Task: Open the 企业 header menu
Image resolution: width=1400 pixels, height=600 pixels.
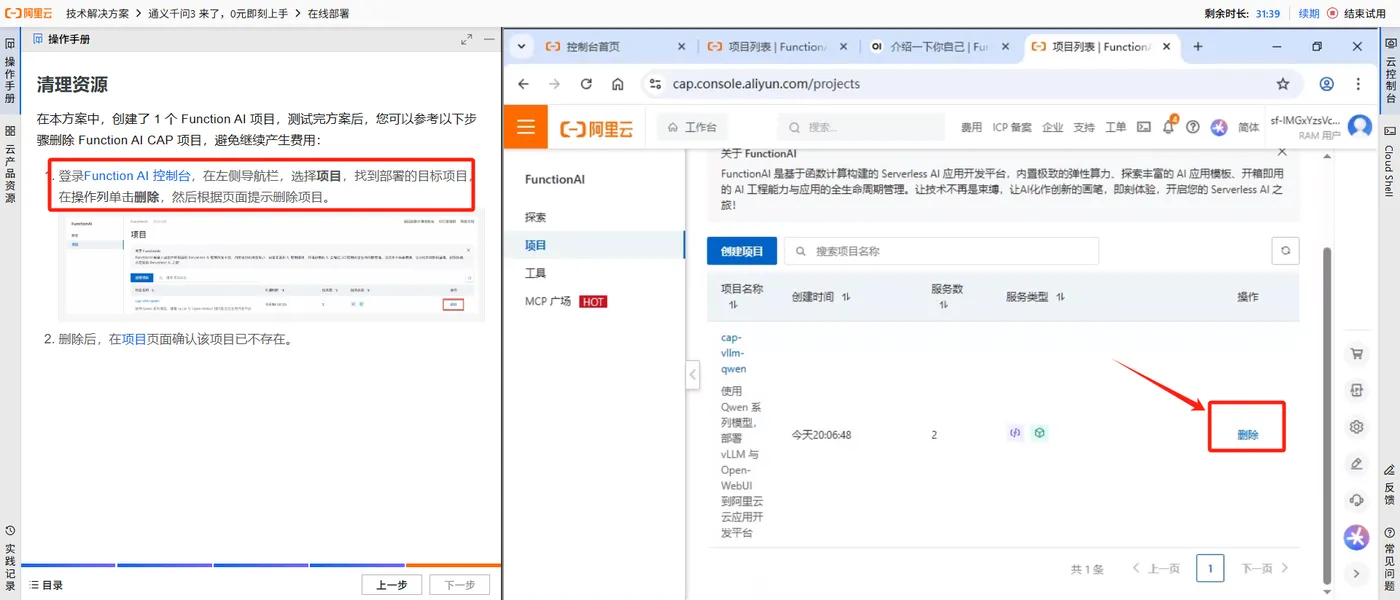Action: [1052, 128]
